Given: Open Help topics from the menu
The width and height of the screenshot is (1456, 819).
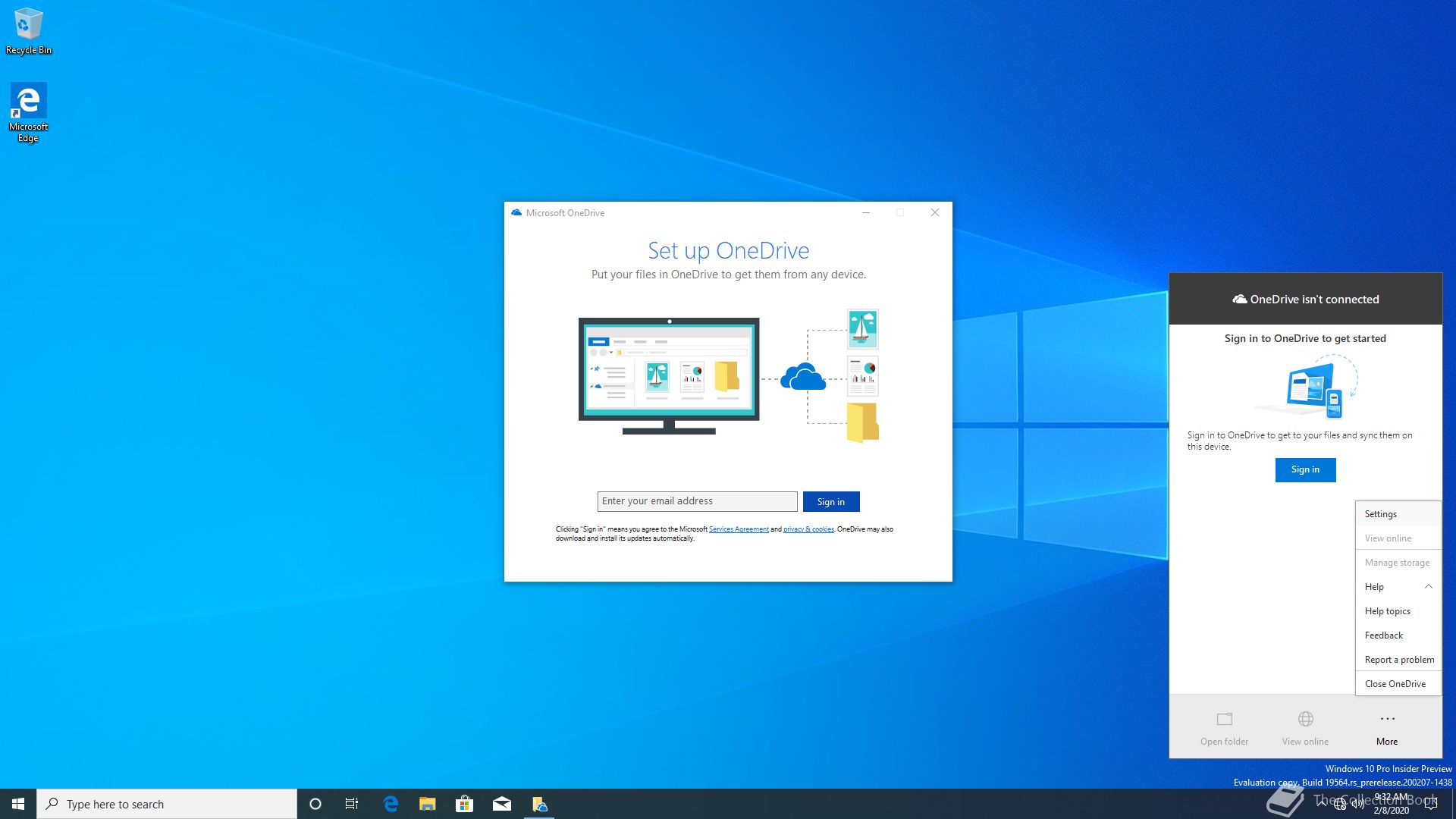Looking at the screenshot, I should click(1398, 611).
